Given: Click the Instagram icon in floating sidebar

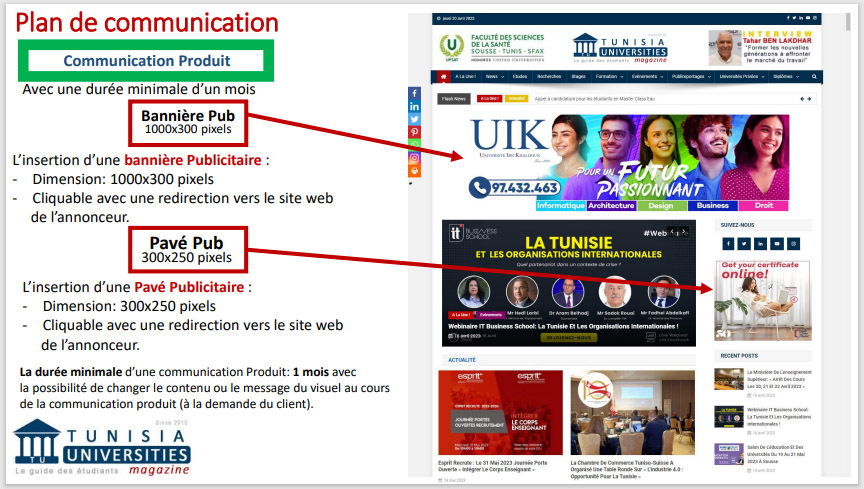Looking at the screenshot, I should coord(415,158).
